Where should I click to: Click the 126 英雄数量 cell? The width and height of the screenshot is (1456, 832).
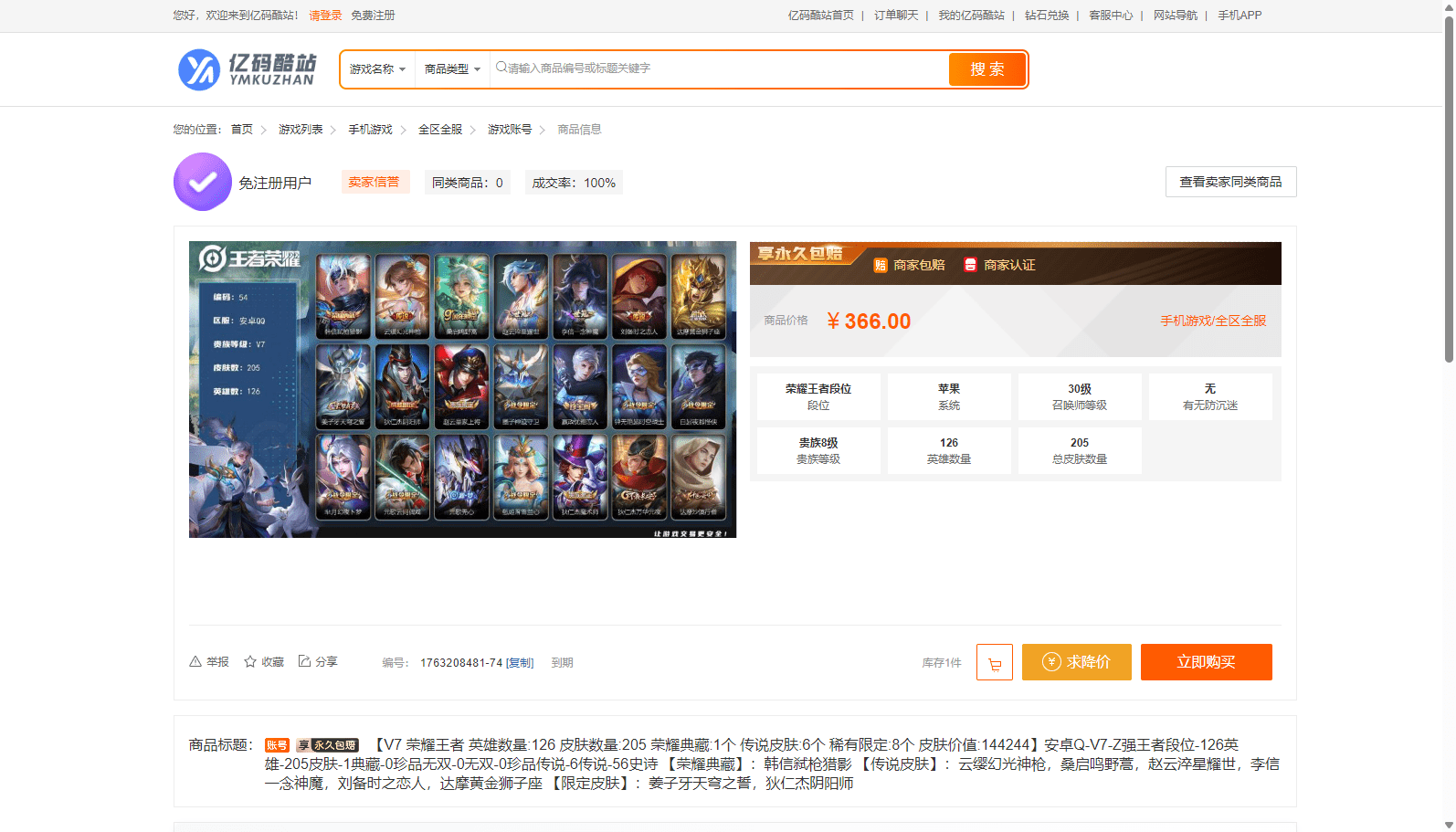[949, 450]
